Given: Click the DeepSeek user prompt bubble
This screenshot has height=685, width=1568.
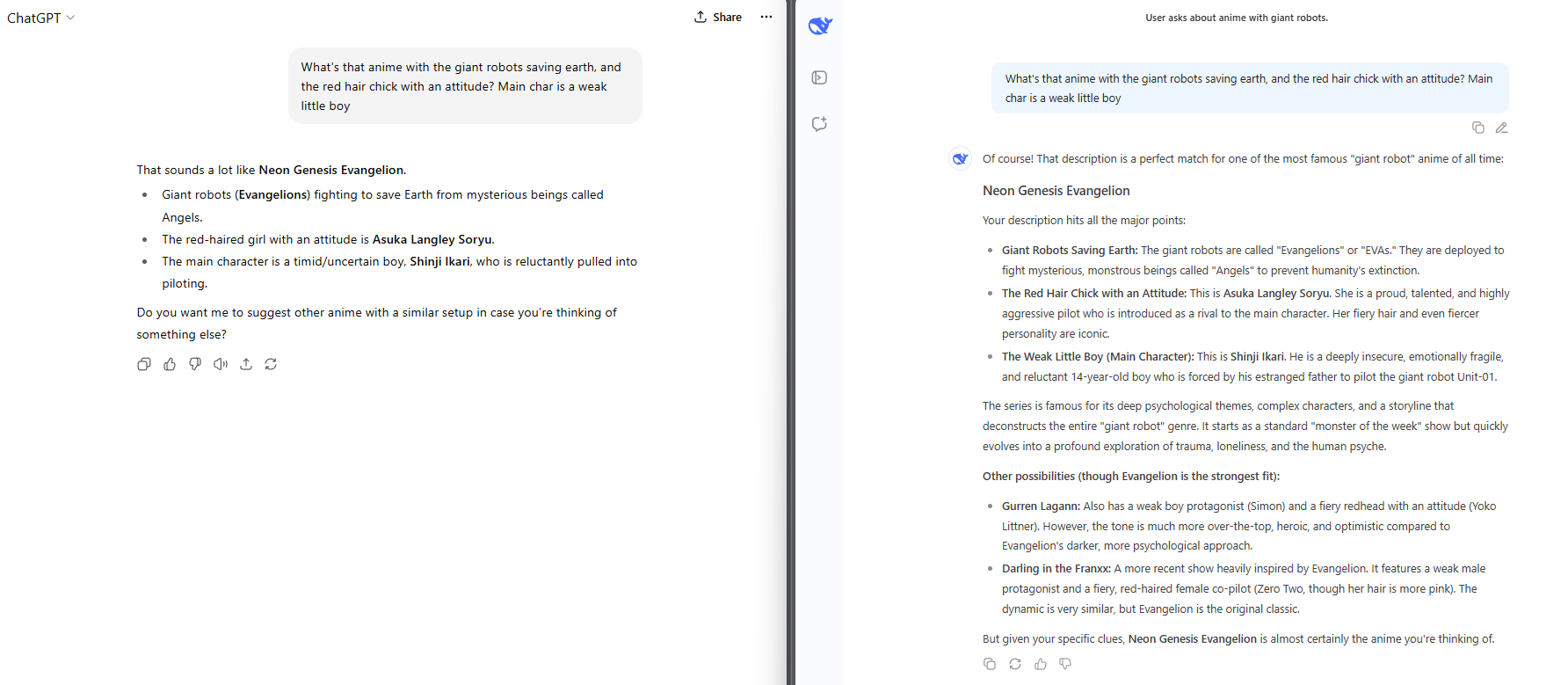Looking at the screenshot, I should [x=1250, y=88].
